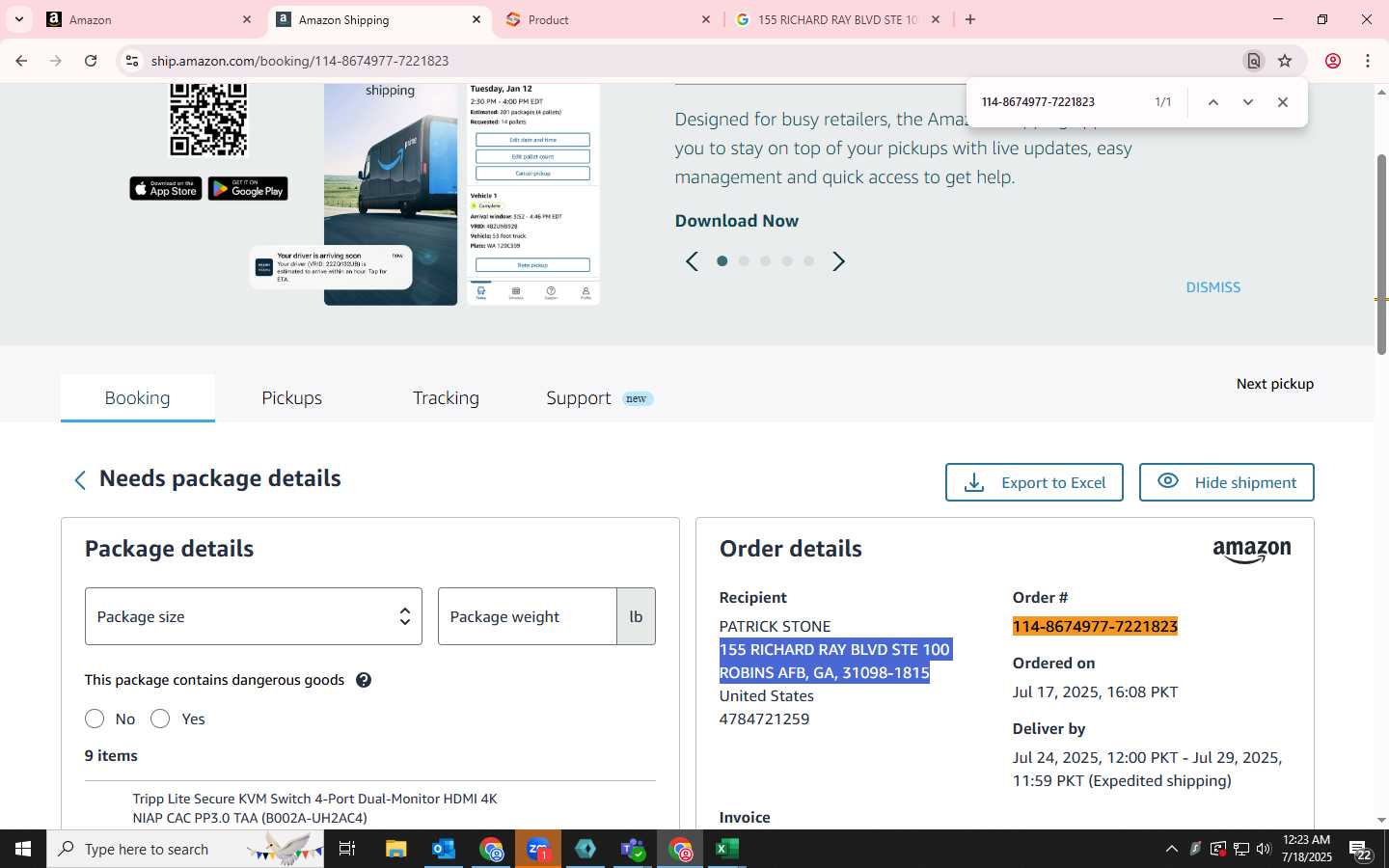This screenshot has width=1389, height=868.
Task: Switch to the Amazon tab
Action: [150, 19]
